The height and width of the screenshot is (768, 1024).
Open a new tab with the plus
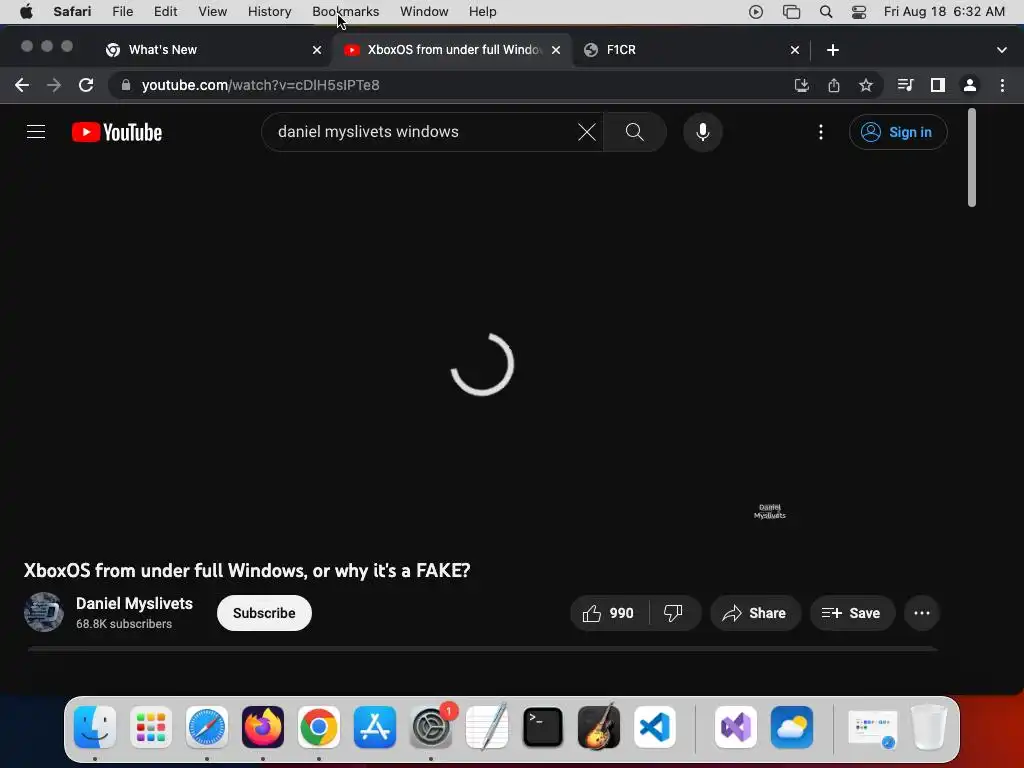pos(833,50)
